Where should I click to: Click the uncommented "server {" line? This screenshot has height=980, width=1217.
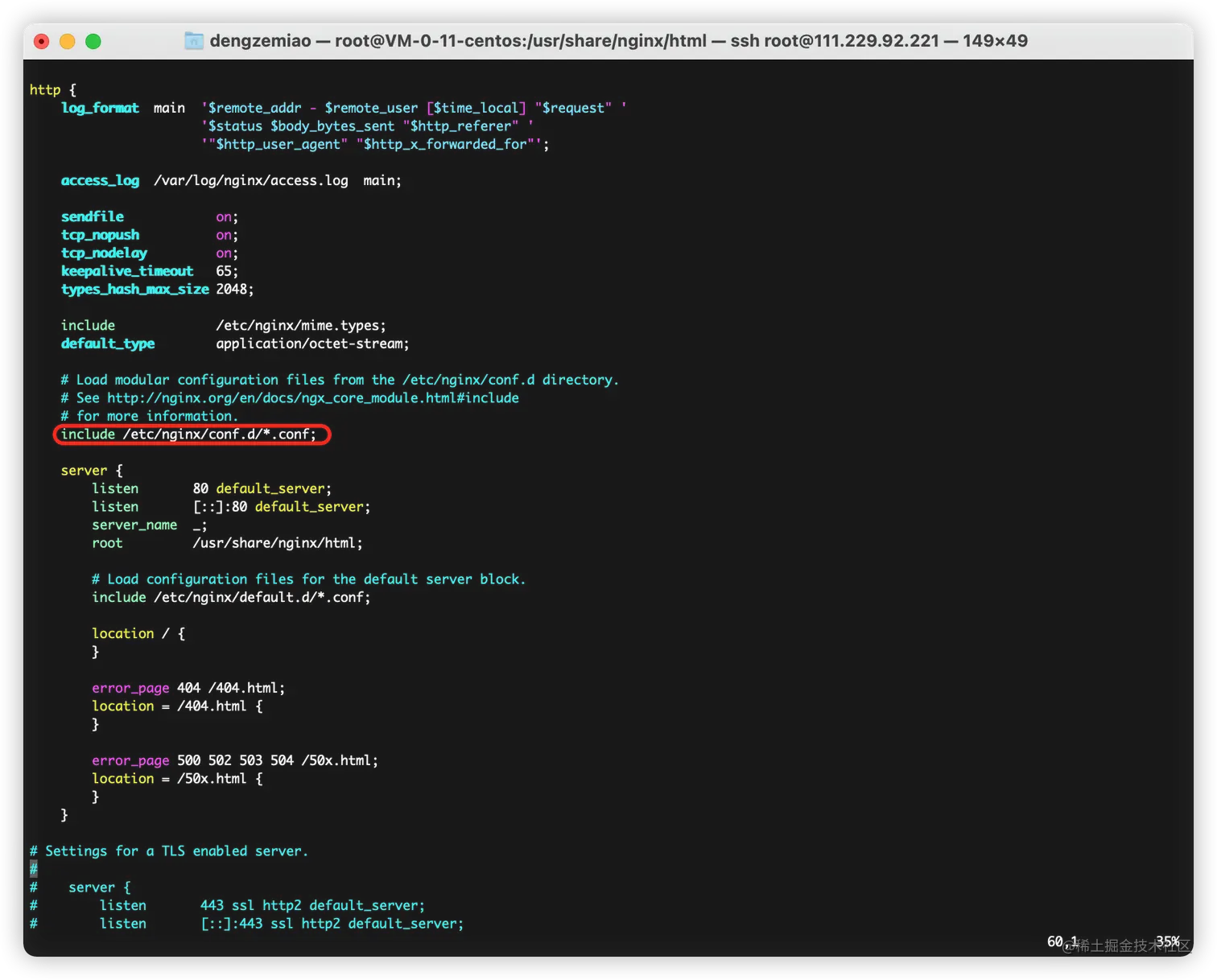click(92, 471)
